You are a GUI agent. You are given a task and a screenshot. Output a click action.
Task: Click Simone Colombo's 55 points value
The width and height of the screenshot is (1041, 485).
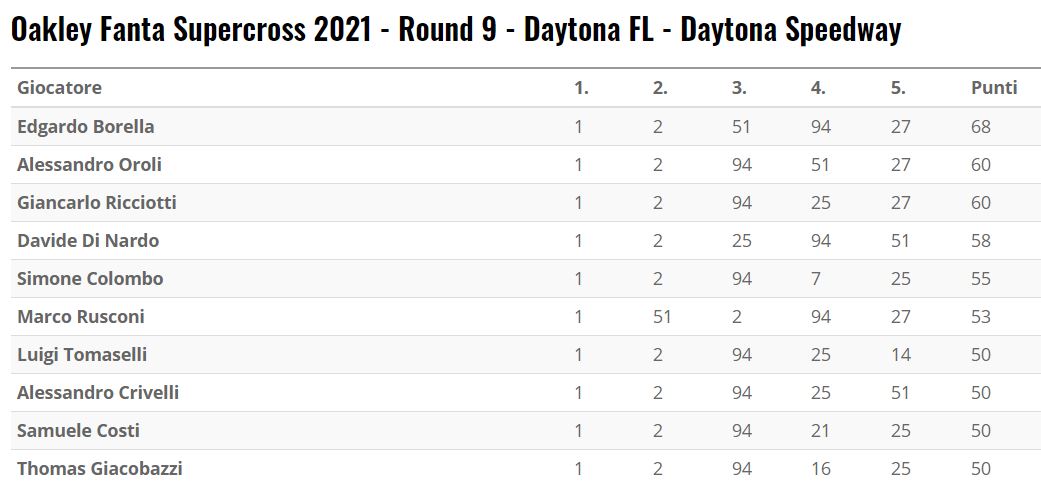click(x=980, y=279)
